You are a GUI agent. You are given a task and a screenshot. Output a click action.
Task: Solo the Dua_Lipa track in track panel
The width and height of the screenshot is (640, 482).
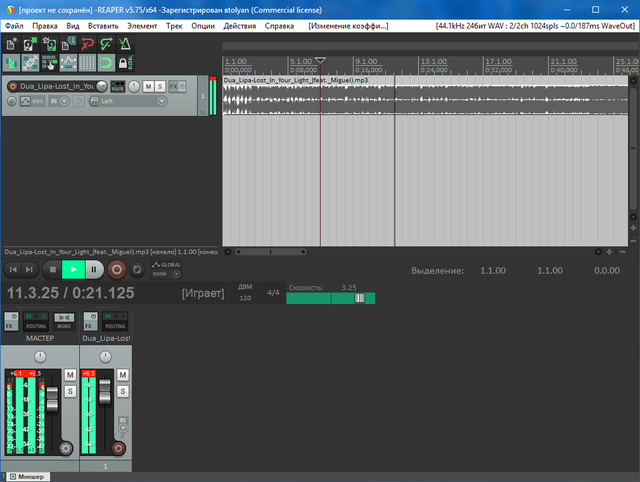point(159,87)
